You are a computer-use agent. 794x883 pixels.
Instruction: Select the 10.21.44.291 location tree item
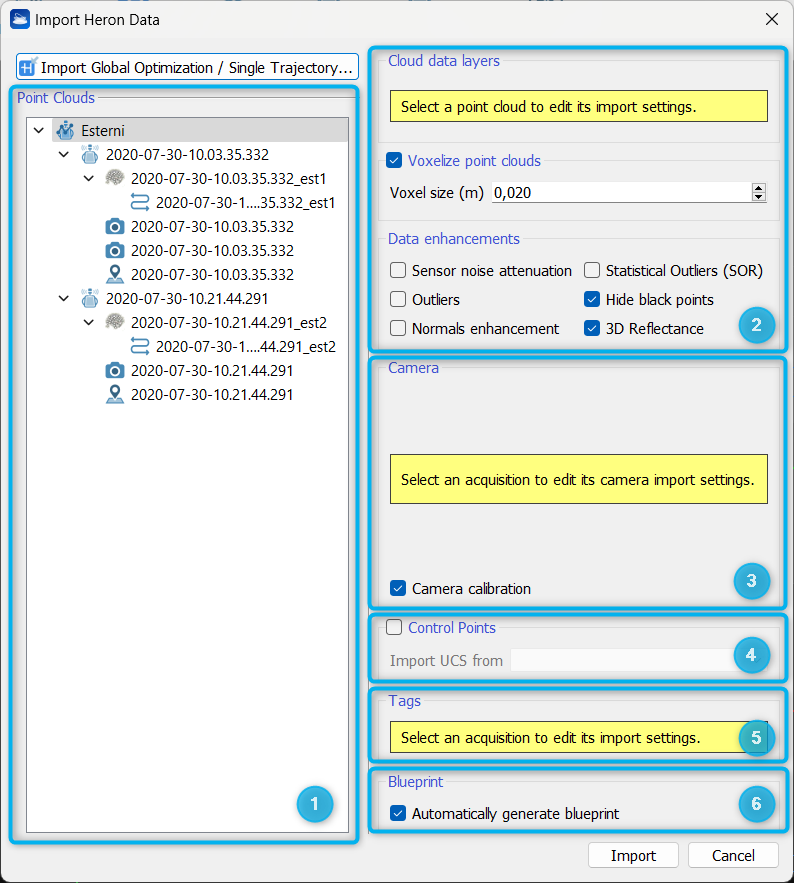(212, 395)
